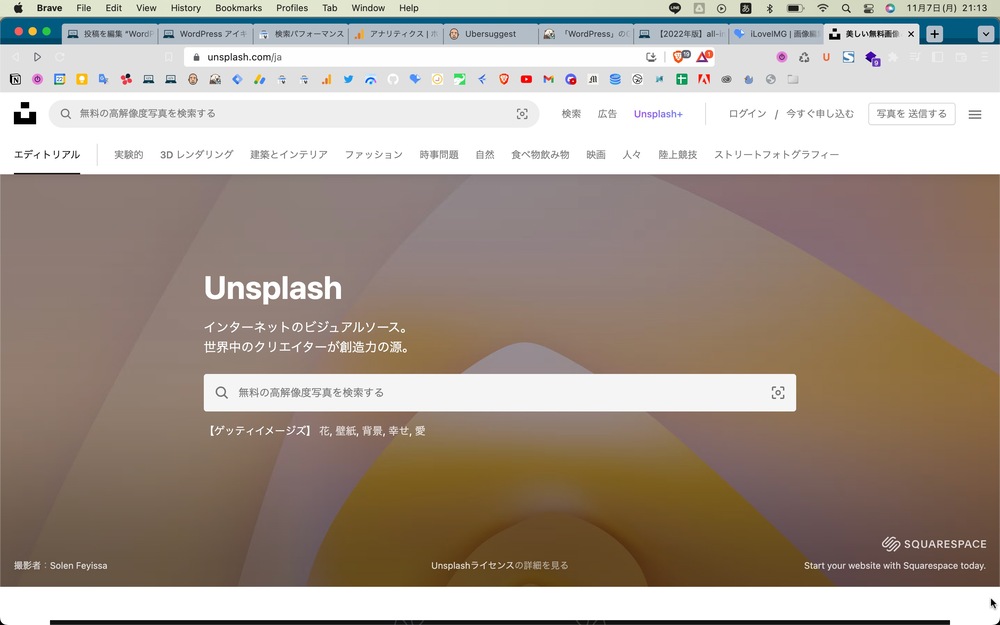The image size is (1000, 625).
Task: Open the Adobe bookmark
Action: click(x=704, y=80)
